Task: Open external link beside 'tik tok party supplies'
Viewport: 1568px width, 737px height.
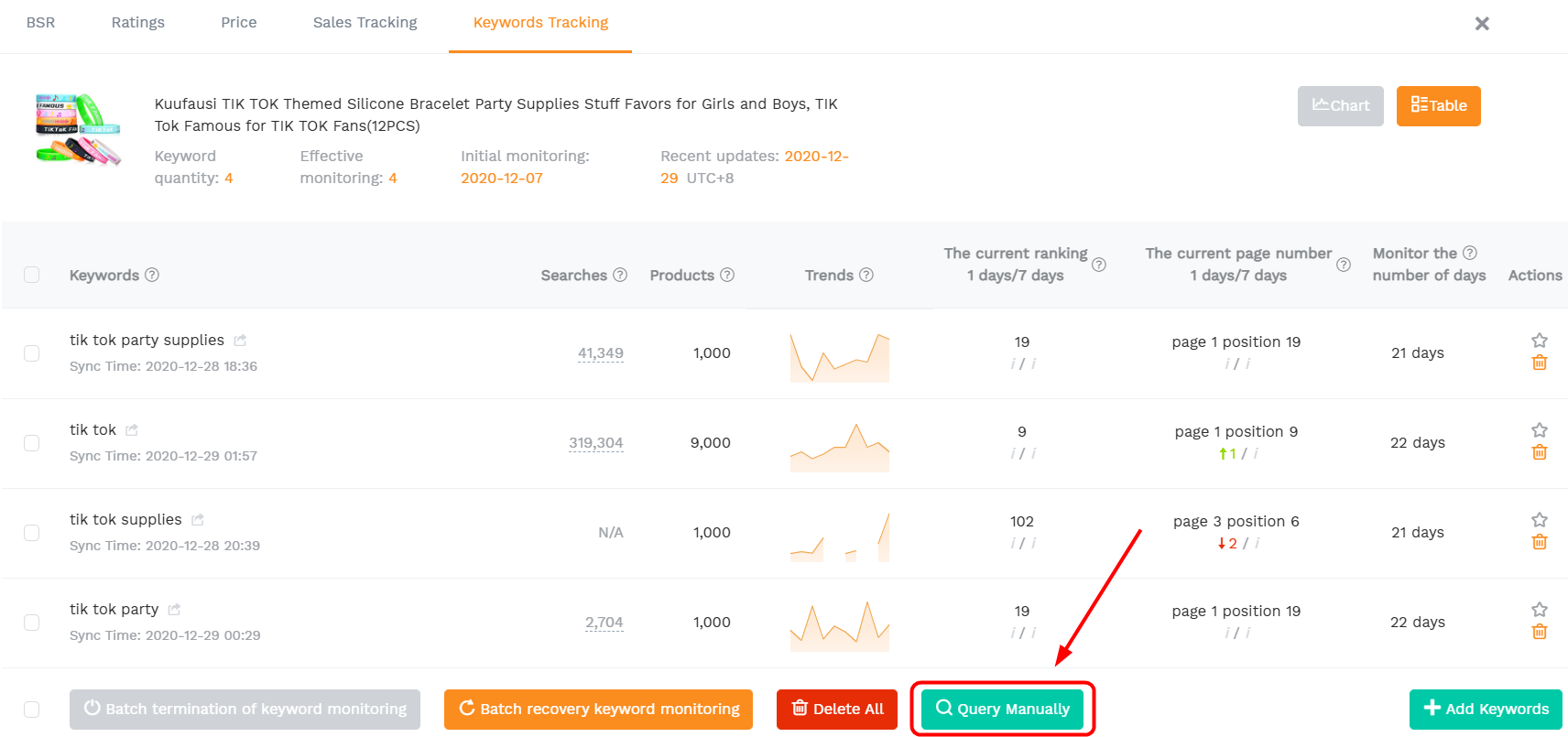Action: click(x=240, y=341)
